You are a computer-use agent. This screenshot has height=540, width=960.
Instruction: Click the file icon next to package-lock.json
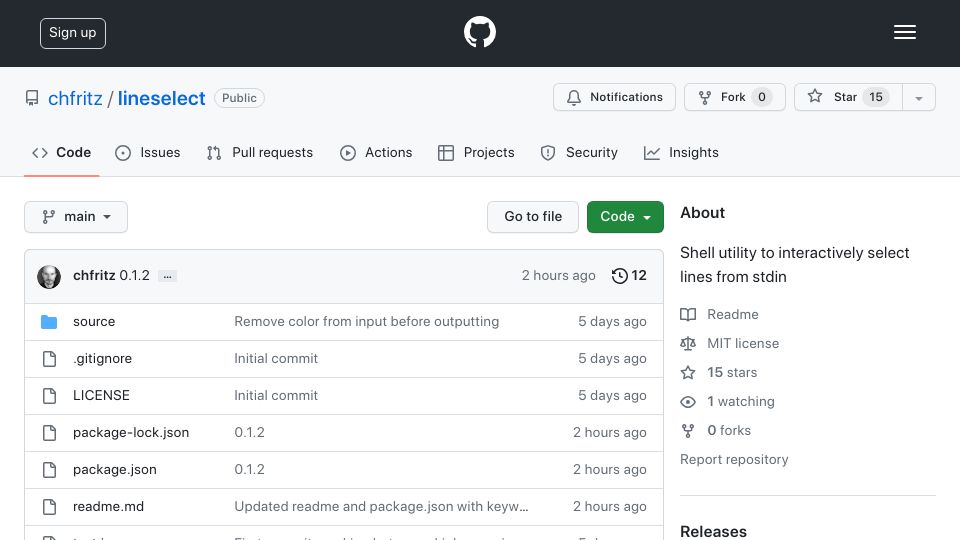click(50, 433)
